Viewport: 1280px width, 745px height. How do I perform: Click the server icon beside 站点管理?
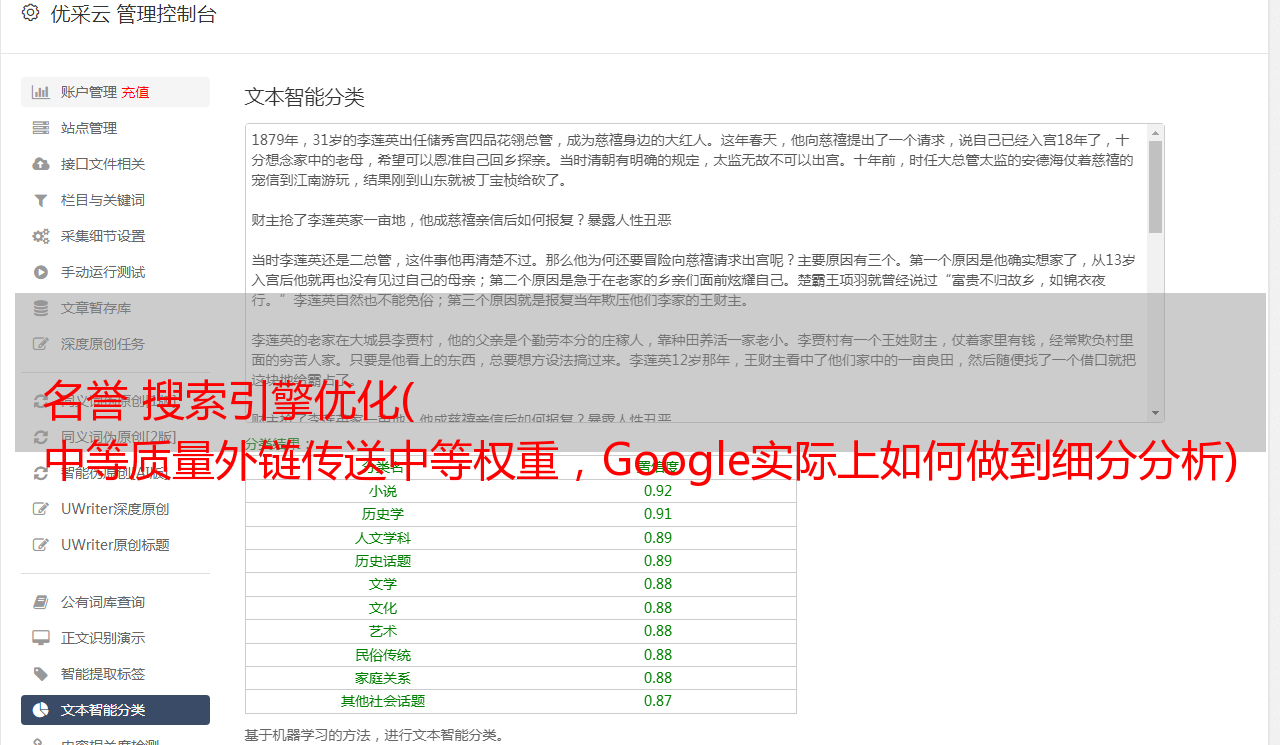(x=41, y=128)
